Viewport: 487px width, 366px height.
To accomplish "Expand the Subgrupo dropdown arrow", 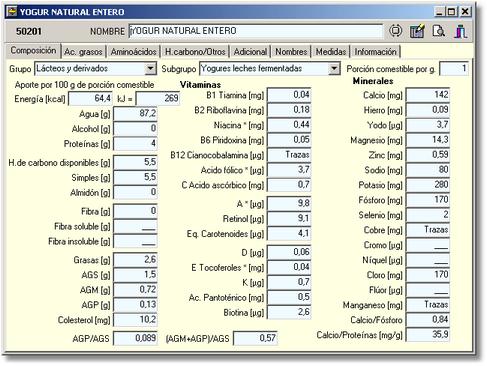I will click(334, 69).
